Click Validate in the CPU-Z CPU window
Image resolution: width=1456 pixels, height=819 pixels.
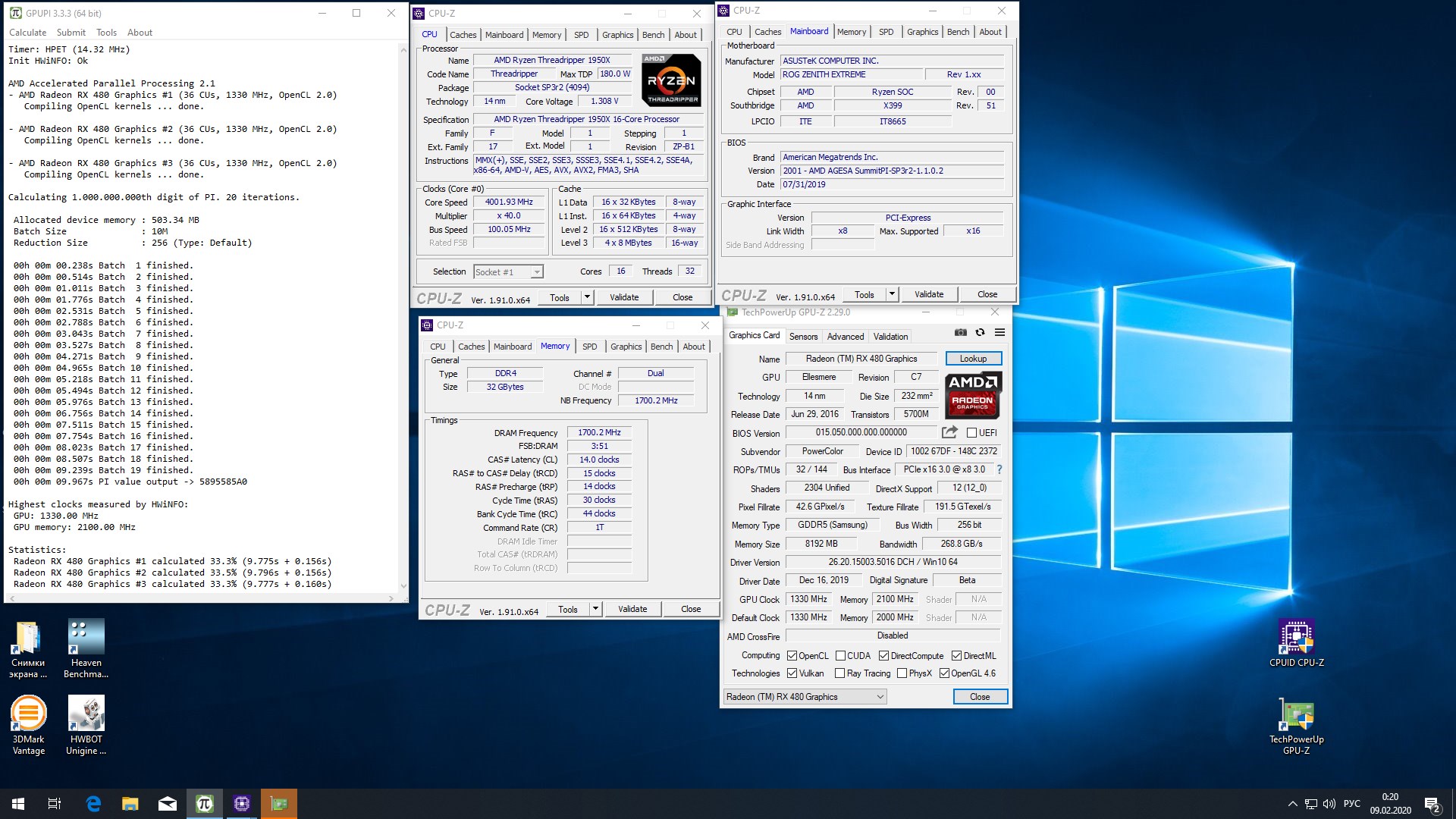[x=624, y=297]
